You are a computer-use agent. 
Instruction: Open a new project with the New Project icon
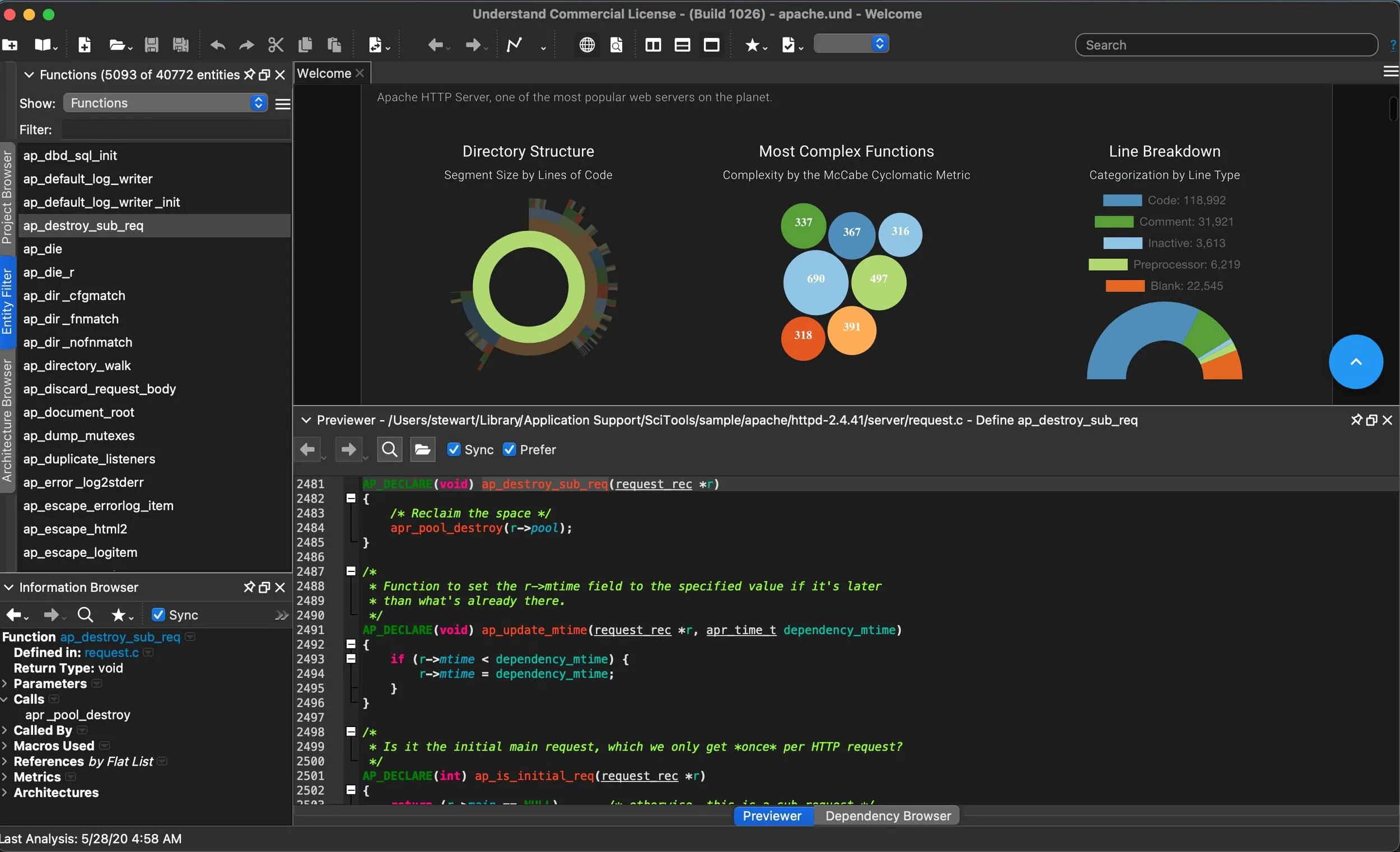click(x=10, y=44)
